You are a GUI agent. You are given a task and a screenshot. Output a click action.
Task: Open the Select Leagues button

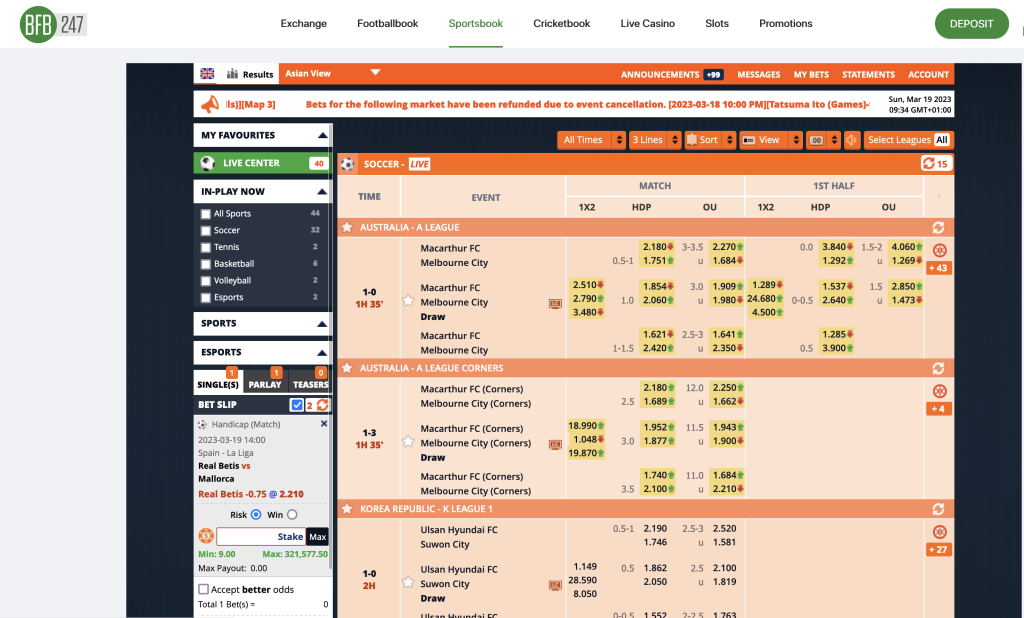(x=908, y=140)
